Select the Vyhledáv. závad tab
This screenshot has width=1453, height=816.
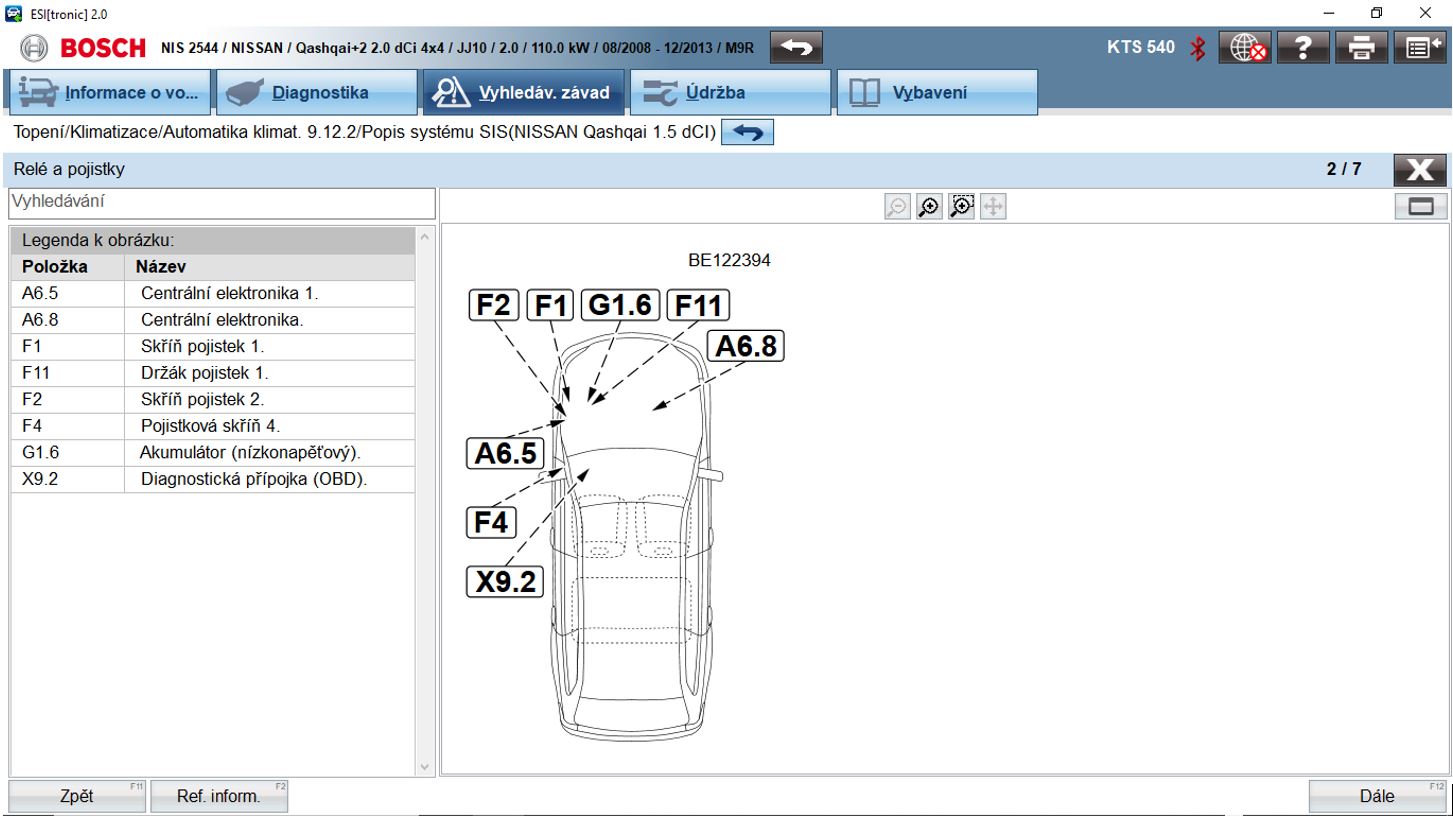pos(523,93)
